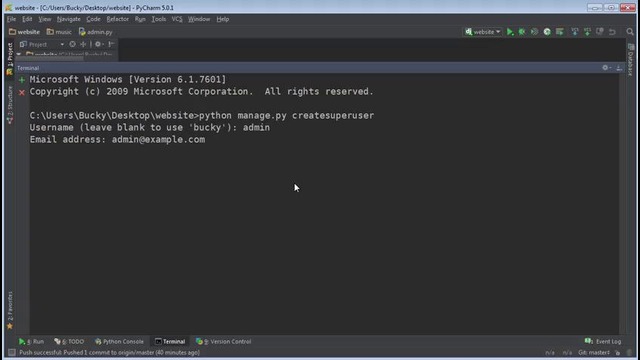Viewport: 640px width, 360px height.
Task: Open the VCS menu
Action: [x=177, y=19]
